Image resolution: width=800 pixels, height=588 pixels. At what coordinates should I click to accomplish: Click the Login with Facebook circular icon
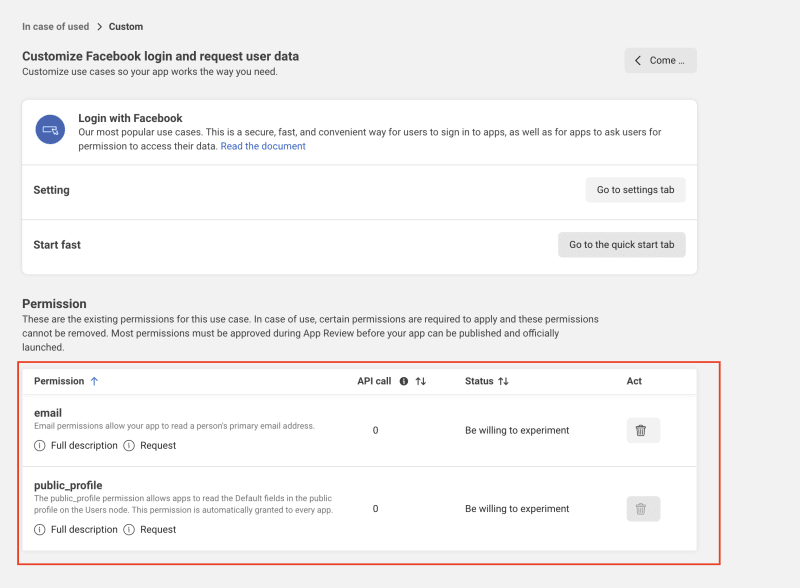pos(50,129)
